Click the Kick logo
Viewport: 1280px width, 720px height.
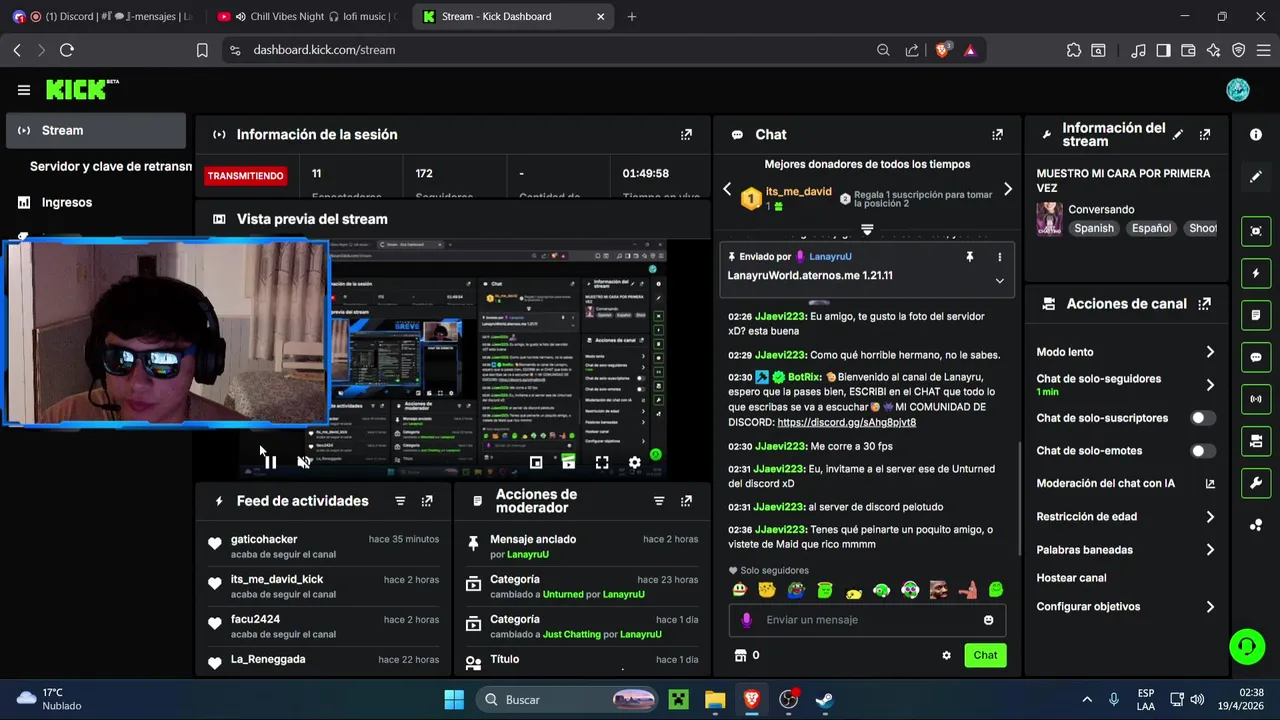[x=82, y=90]
